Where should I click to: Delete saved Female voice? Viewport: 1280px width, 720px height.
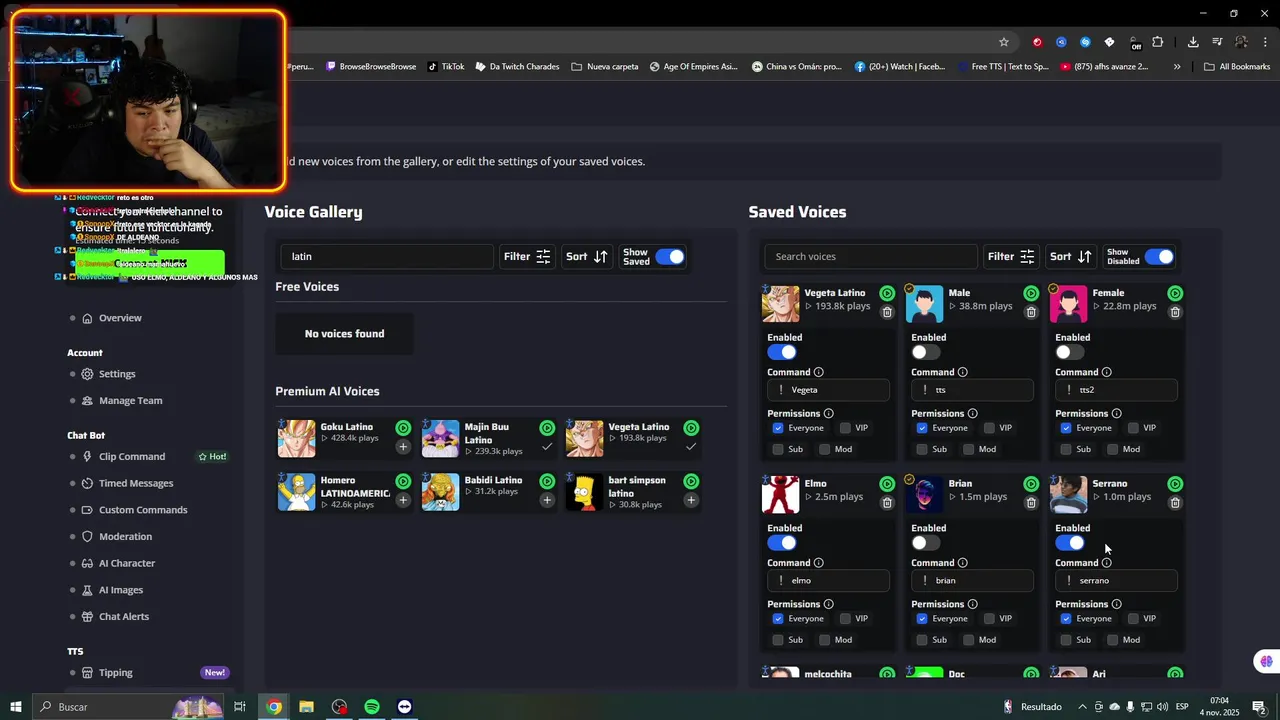tap(1175, 312)
